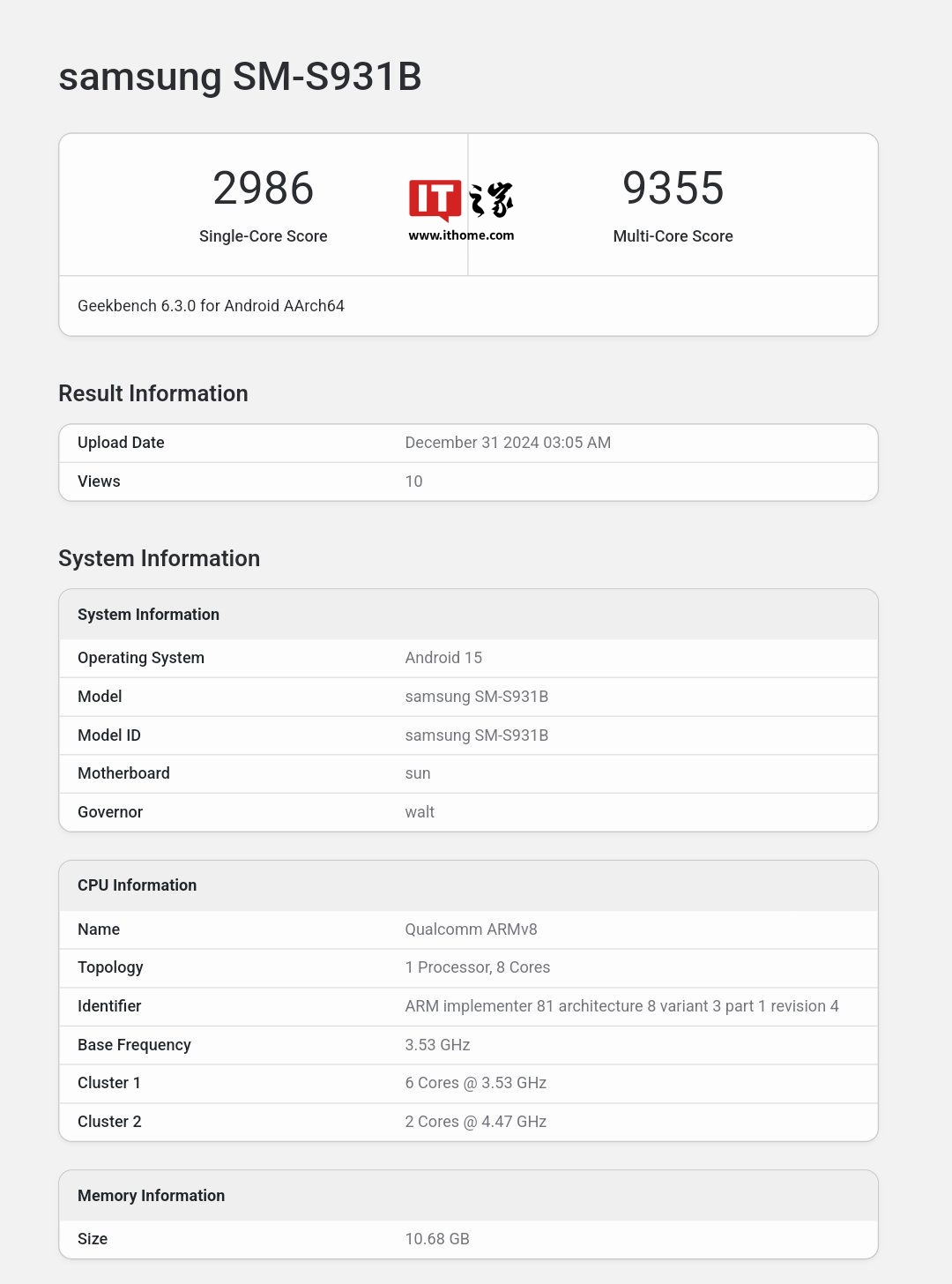Click the Result Information section heading
Image resolution: width=952 pixels, height=1284 pixels.
[153, 393]
